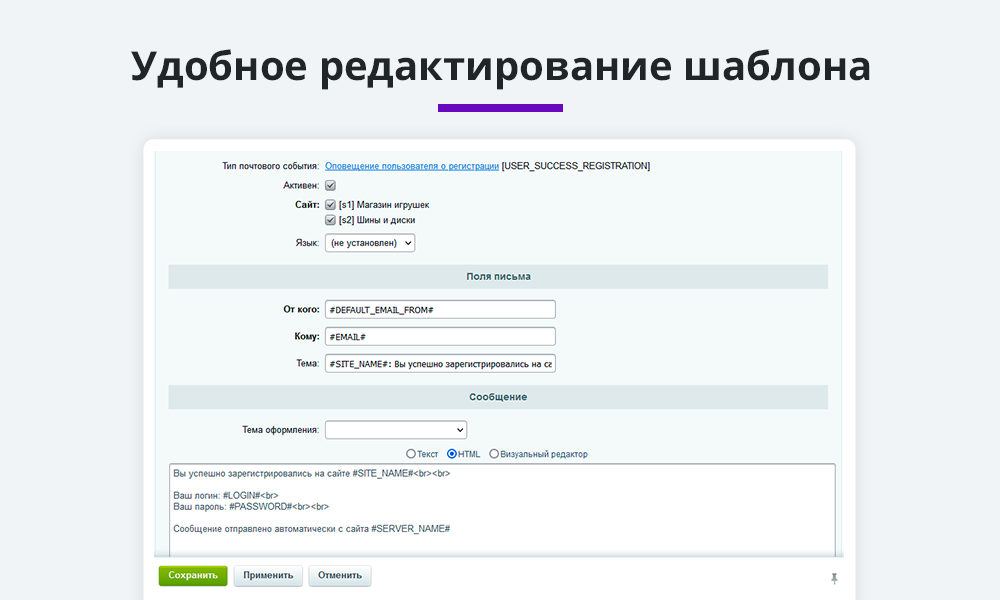Uncheck the [s2] Шины и диски site
1000x600 pixels.
331,220
